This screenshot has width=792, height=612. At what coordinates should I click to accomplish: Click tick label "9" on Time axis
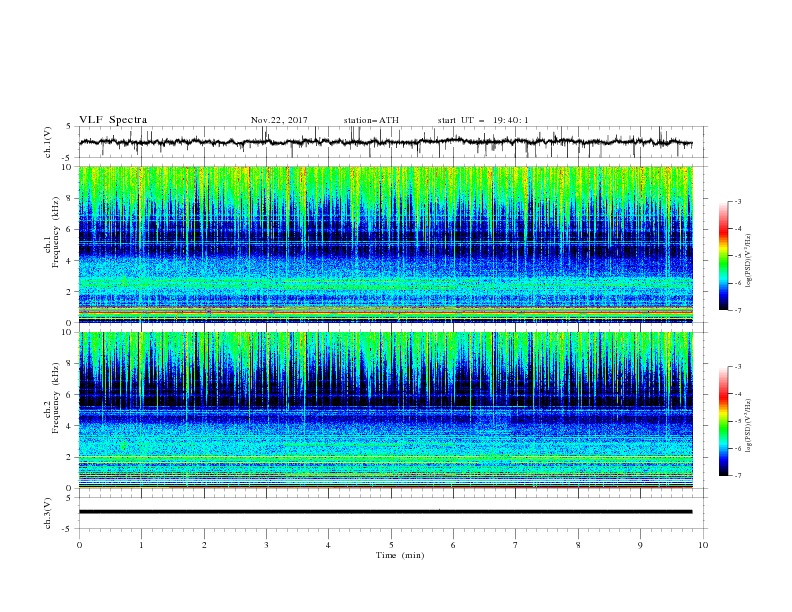[x=640, y=545]
